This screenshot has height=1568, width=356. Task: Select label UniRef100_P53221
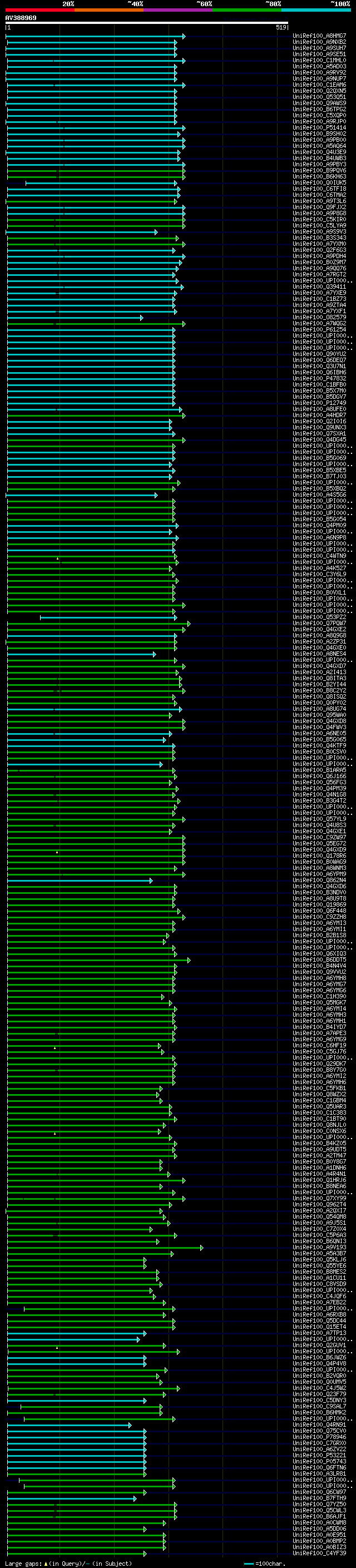point(319,1456)
